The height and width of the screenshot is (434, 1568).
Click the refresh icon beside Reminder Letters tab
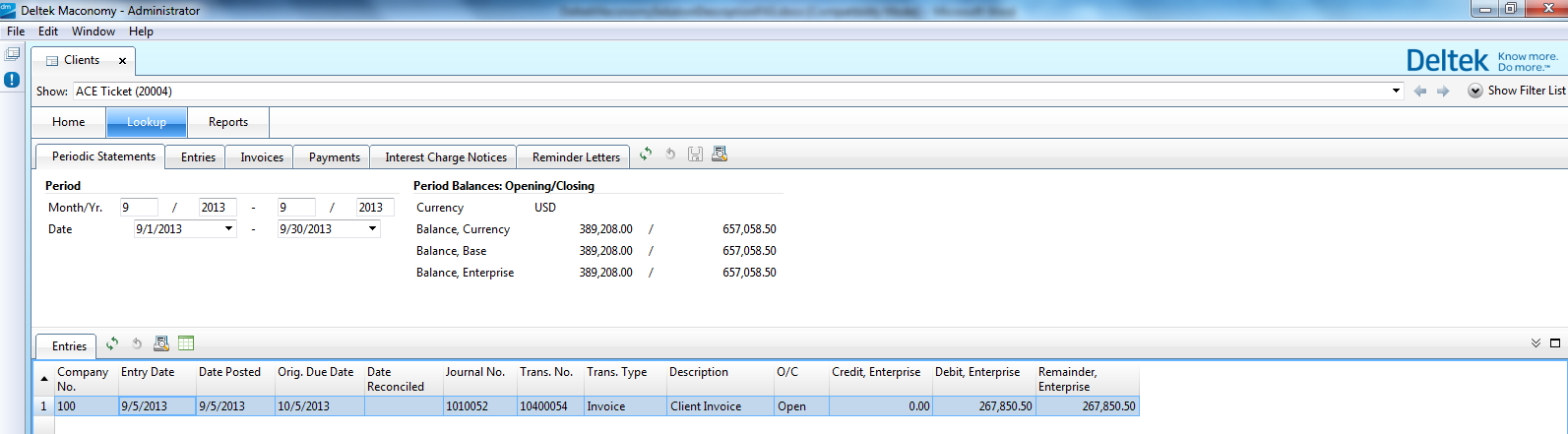646,155
